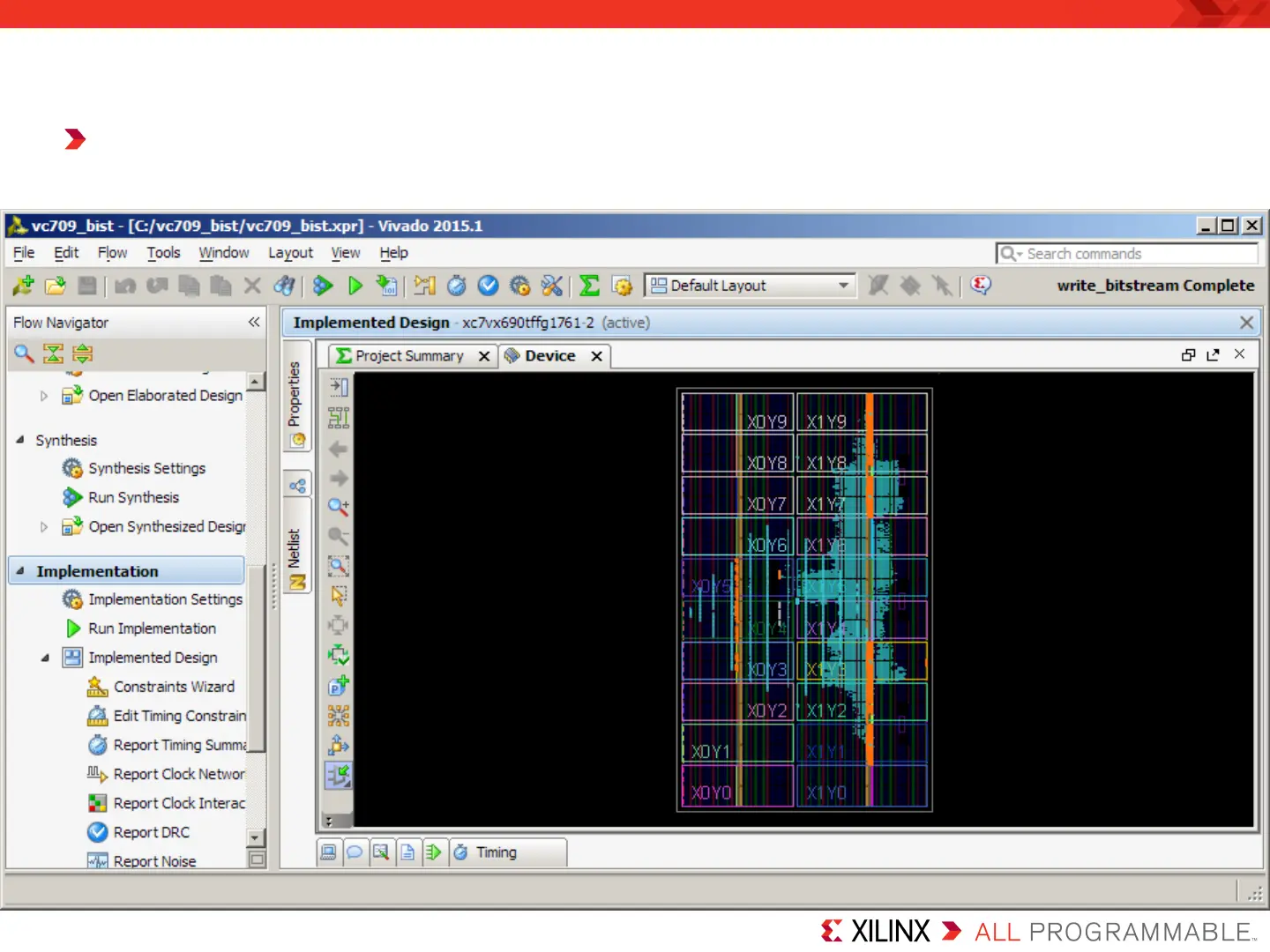Viewport: 1270px width, 952px height.
Task: Open Implementation Settings
Action: (x=165, y=599)
